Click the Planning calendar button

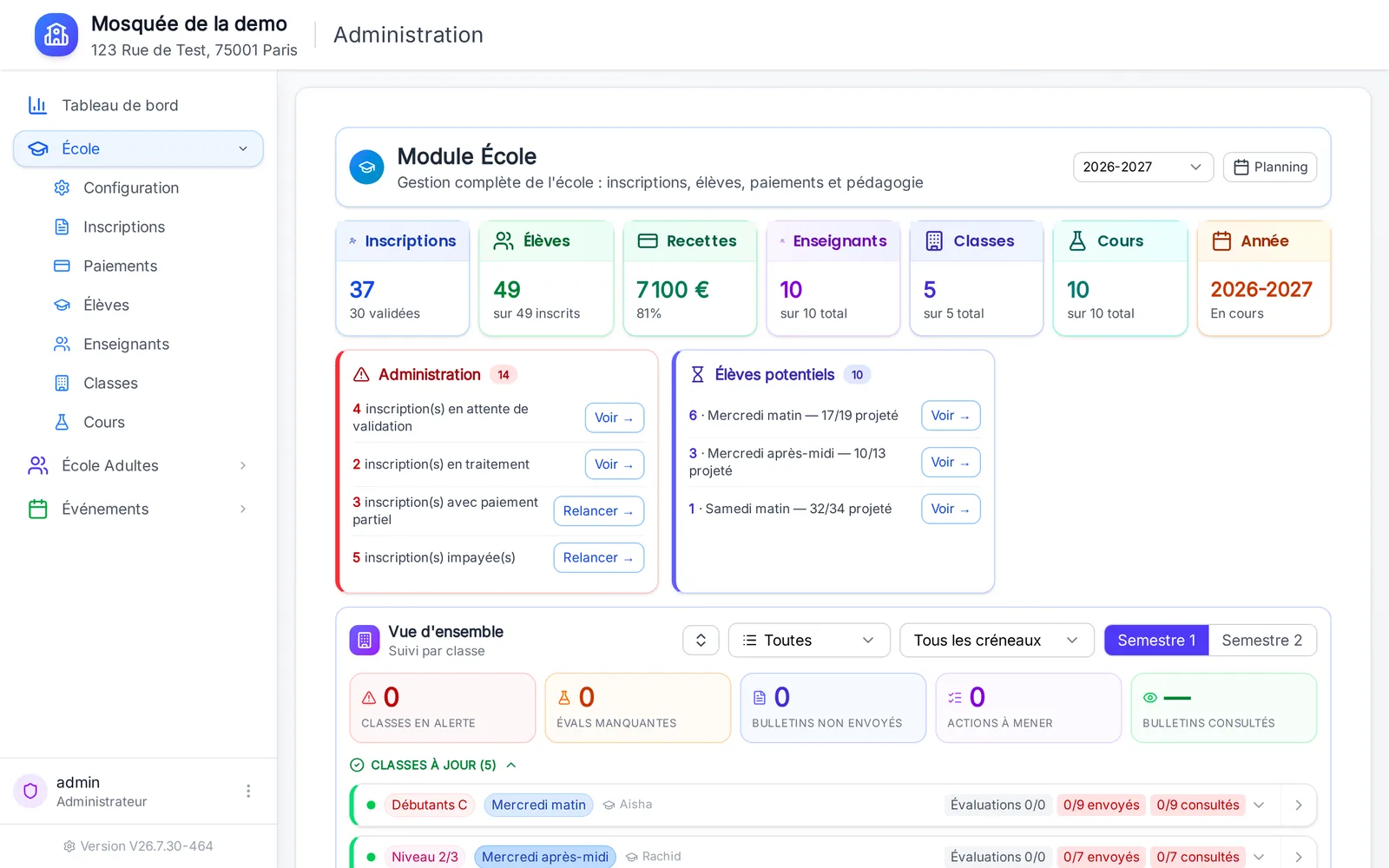click(1270, 167)
